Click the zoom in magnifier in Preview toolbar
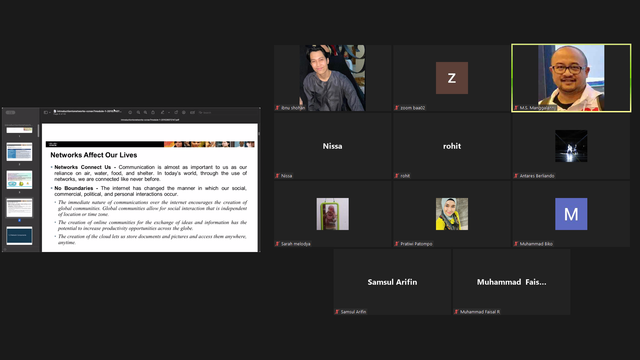The width and height of the screenshot is (640, 360). point(145,112)
